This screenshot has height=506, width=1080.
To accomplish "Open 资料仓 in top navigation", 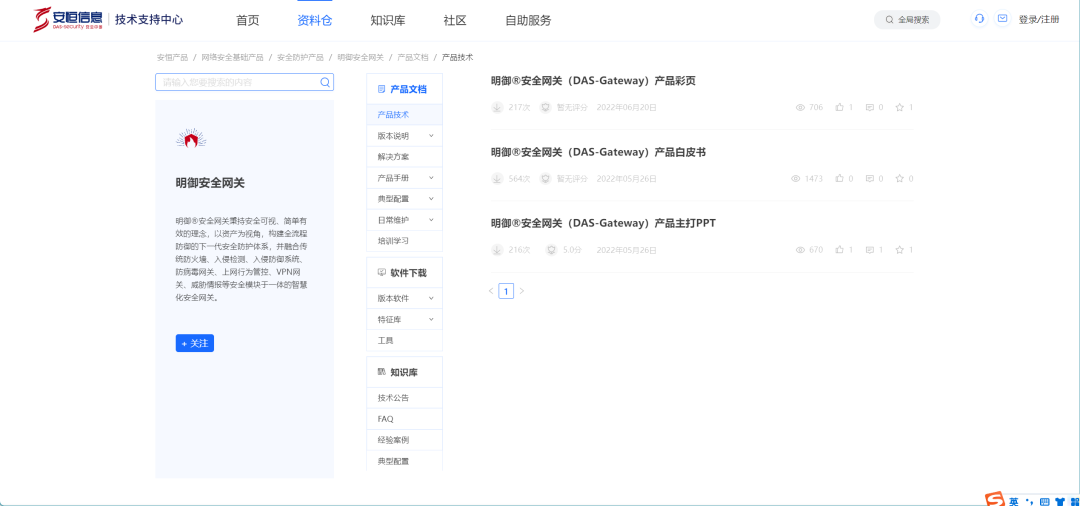I will click(315, 21).
